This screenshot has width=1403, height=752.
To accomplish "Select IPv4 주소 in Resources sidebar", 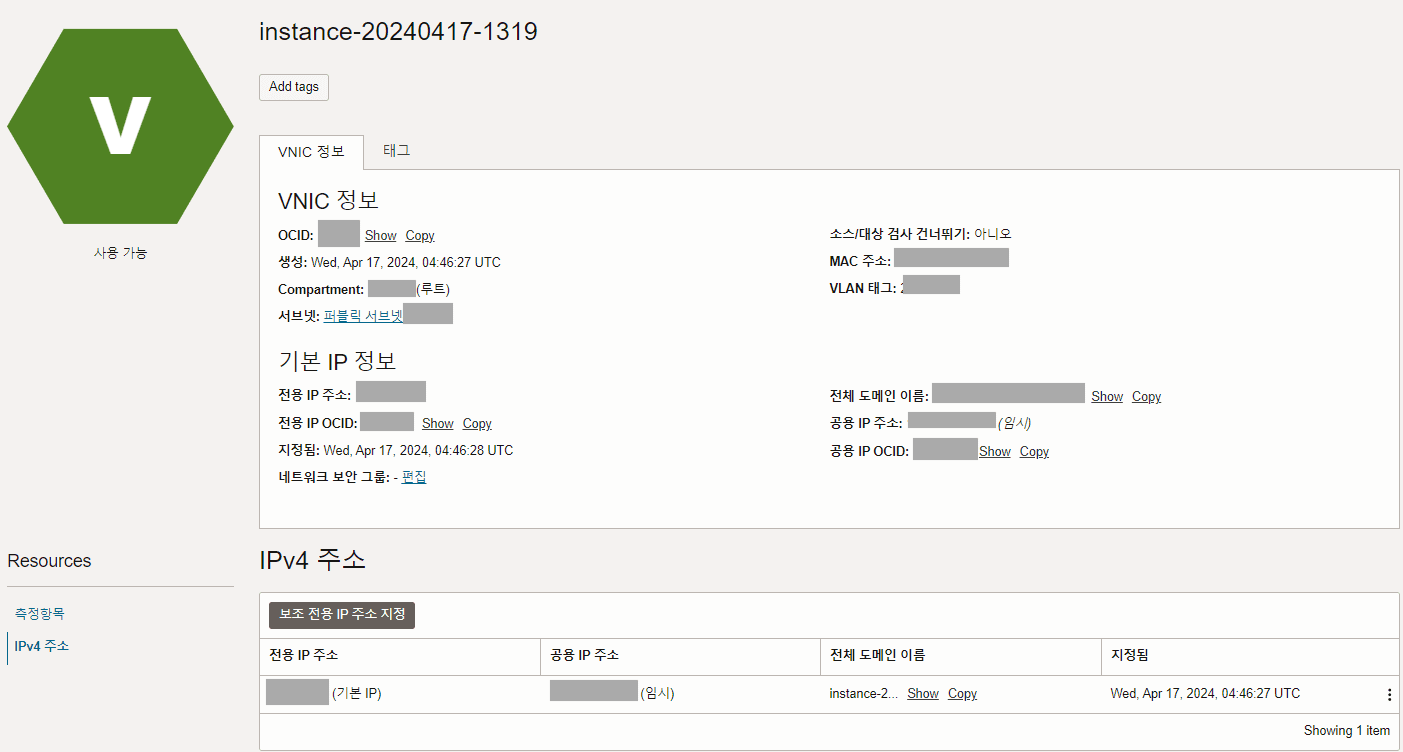I will (x=42, y=646).
